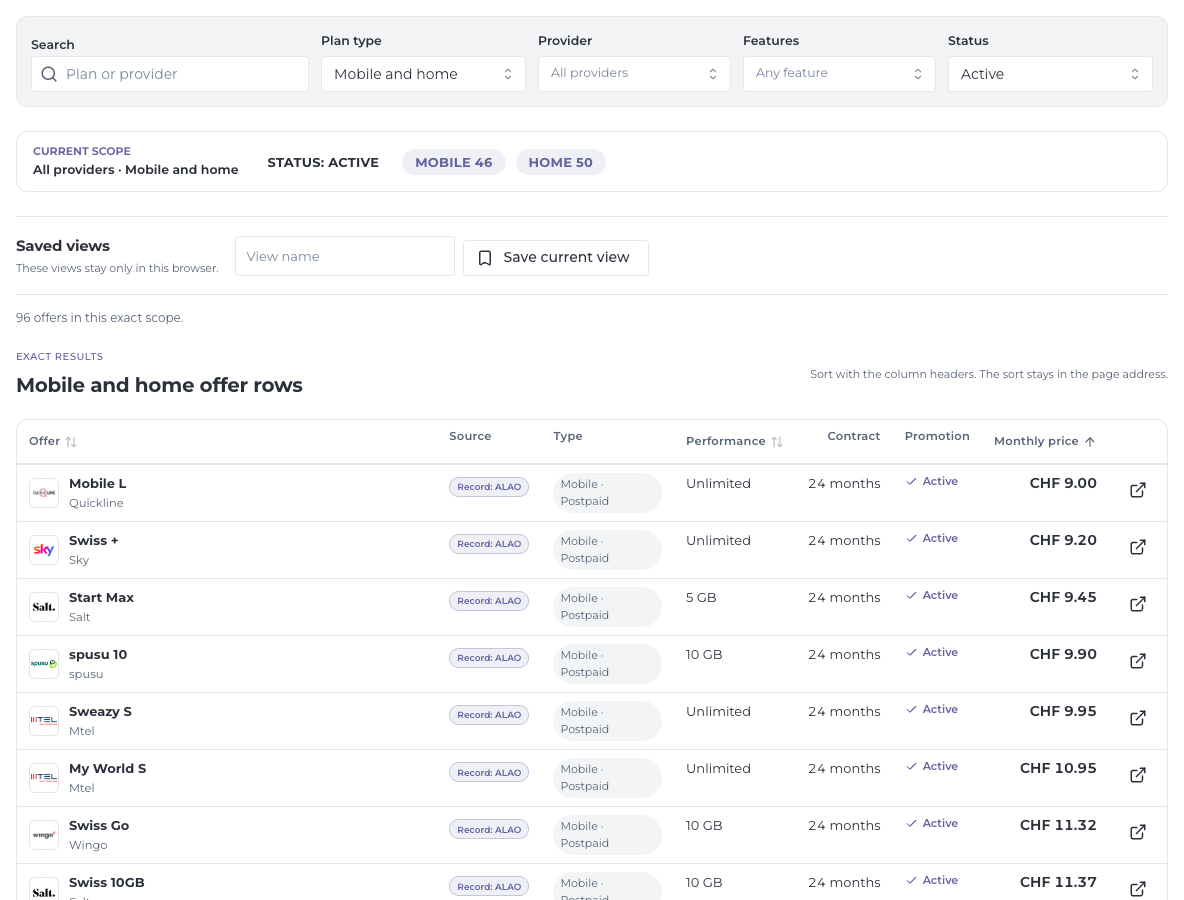Open external link for Swiss + offer

coord(1137,547)
